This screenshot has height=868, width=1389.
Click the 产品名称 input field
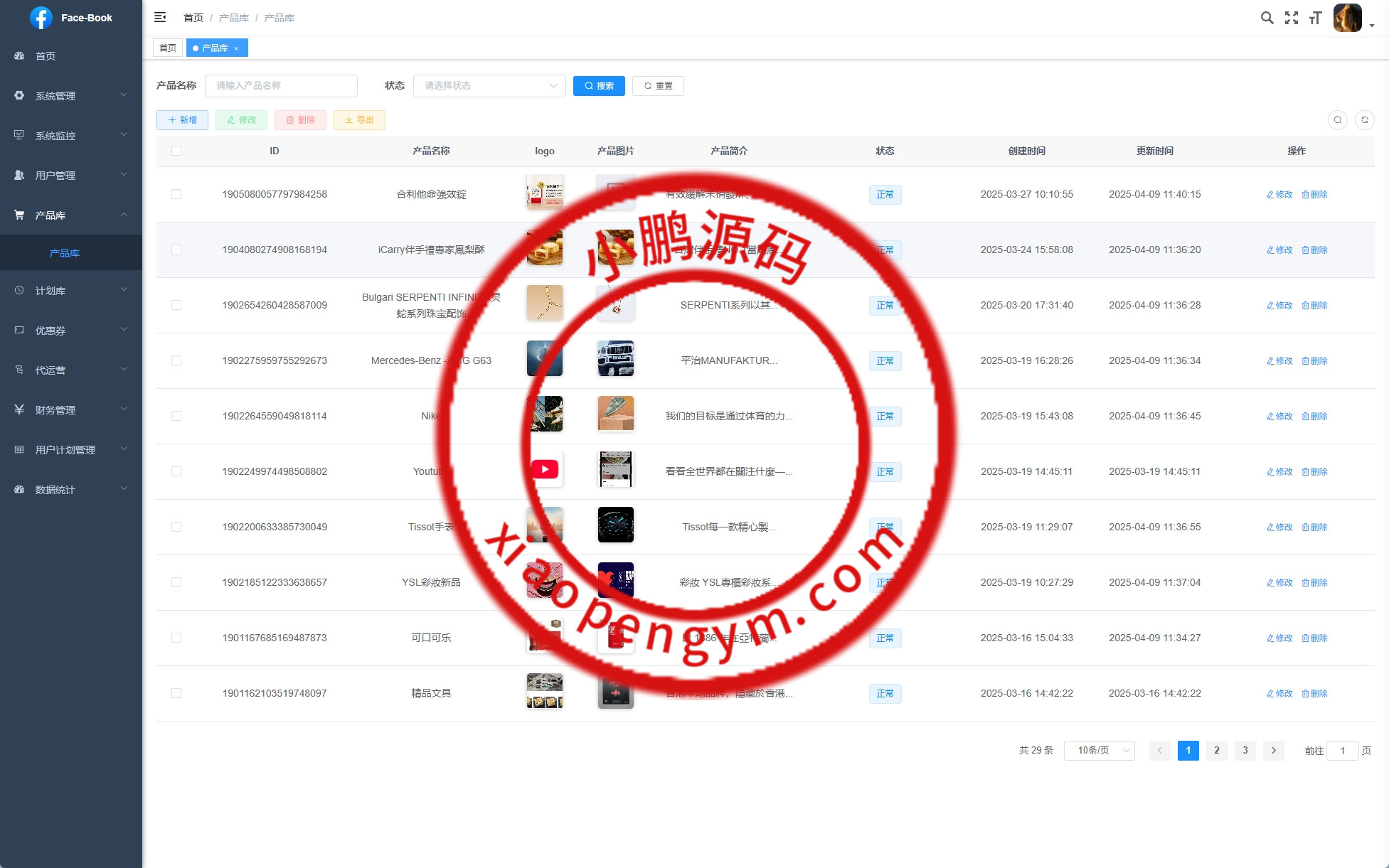click(281, 86)
